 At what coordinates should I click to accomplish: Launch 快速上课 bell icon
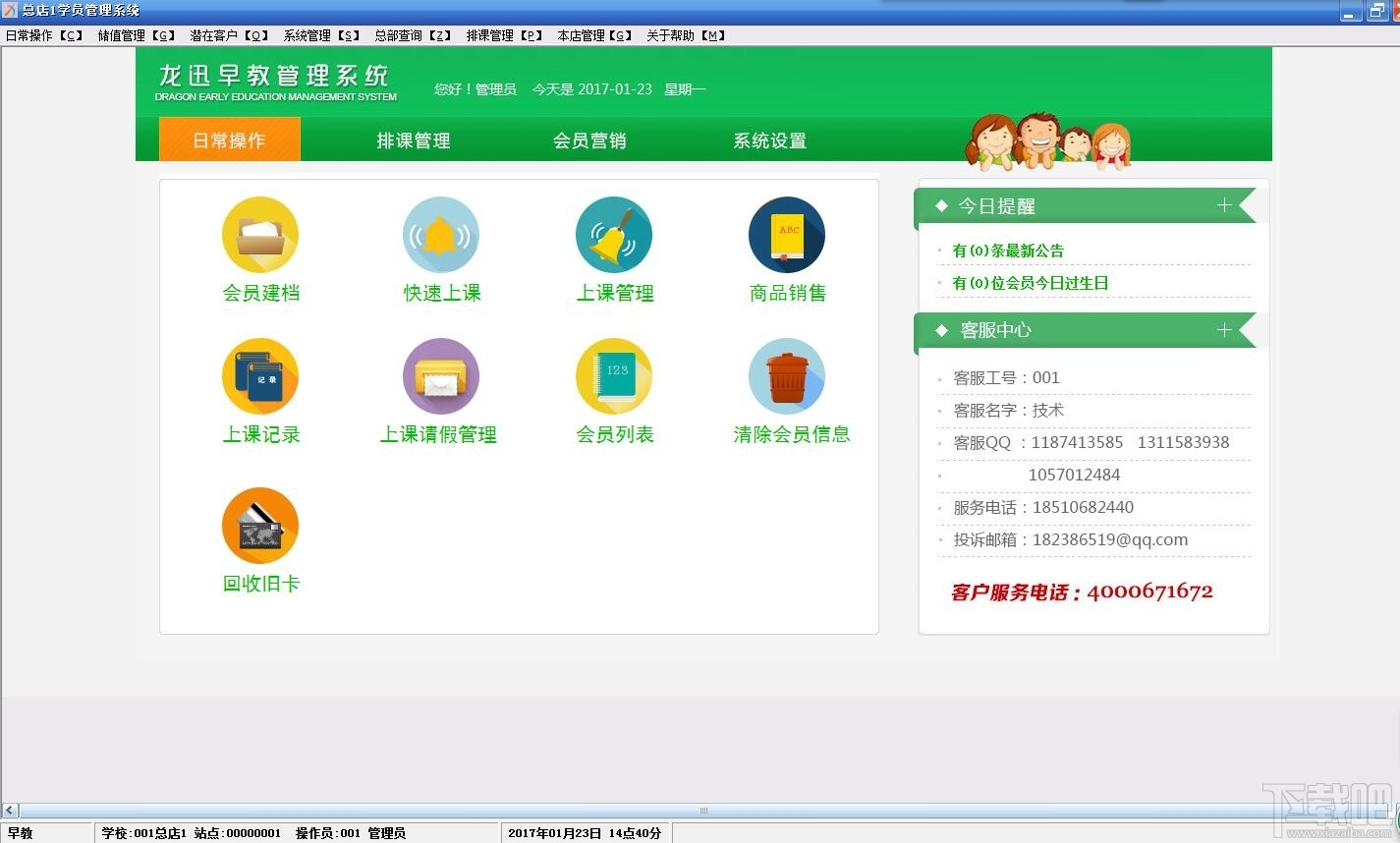[x=441, y=235]
